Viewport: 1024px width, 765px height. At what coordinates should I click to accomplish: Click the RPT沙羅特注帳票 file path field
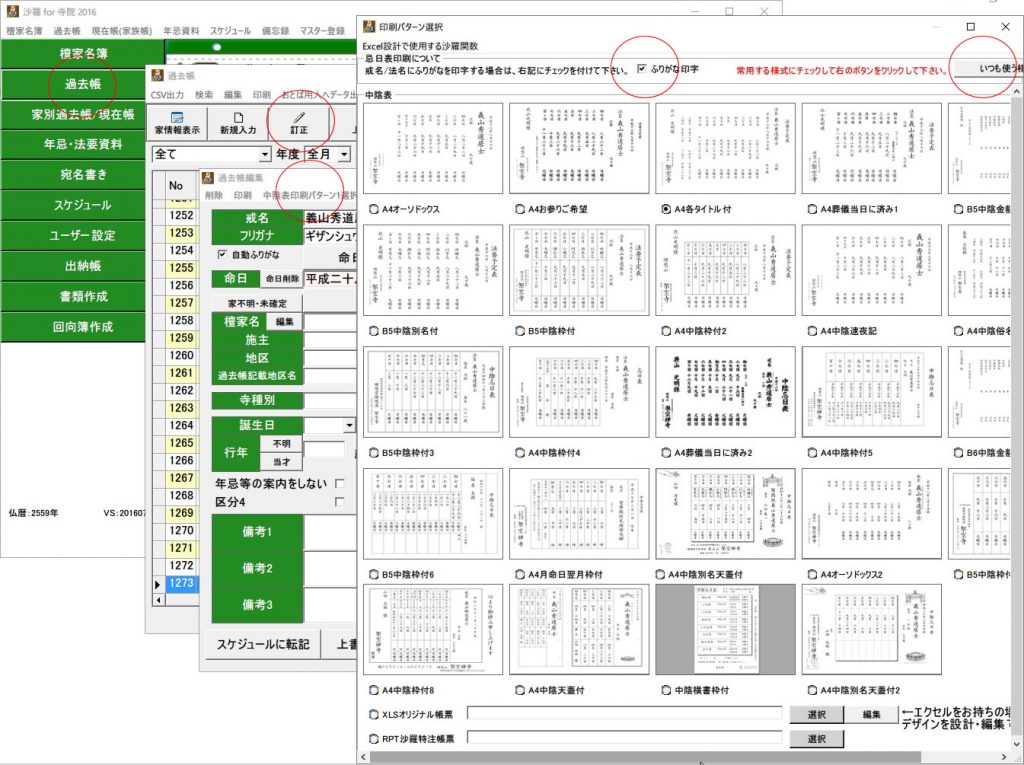point(624,738)
